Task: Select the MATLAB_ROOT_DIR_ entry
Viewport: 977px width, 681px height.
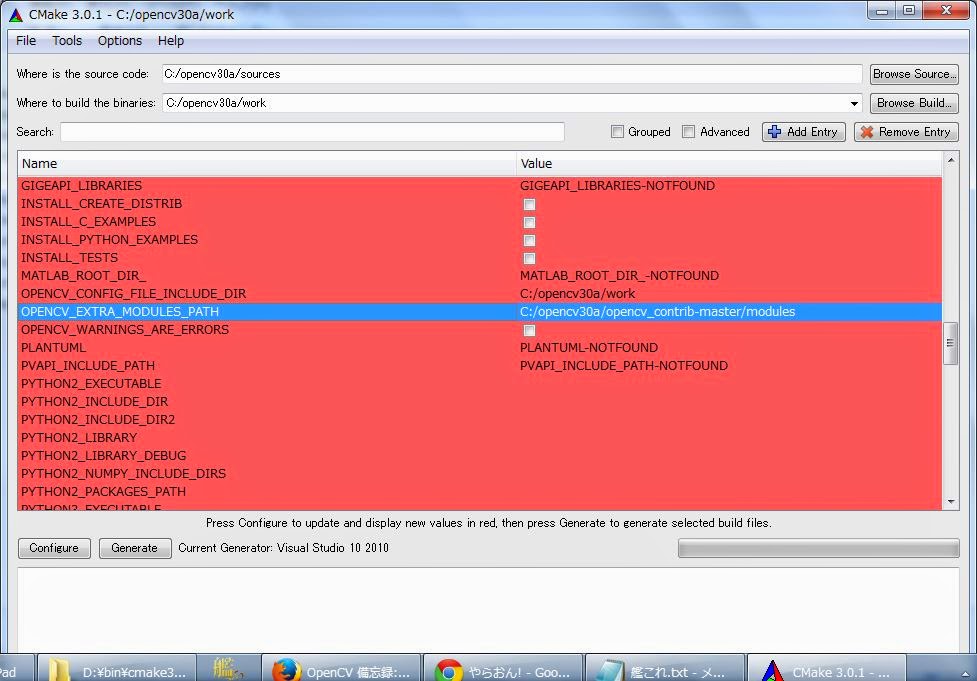Action: [83, 275]
